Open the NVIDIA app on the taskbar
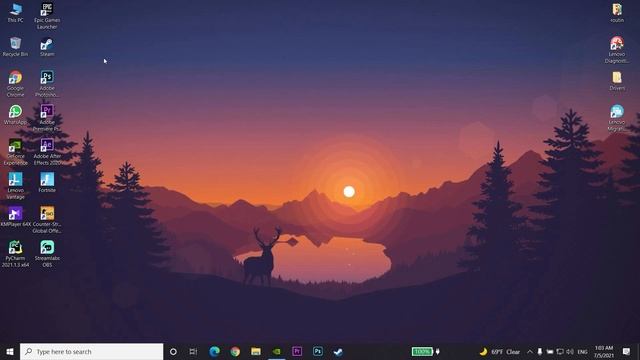Viewport: 640px width, 360px height. click(276, 351)
